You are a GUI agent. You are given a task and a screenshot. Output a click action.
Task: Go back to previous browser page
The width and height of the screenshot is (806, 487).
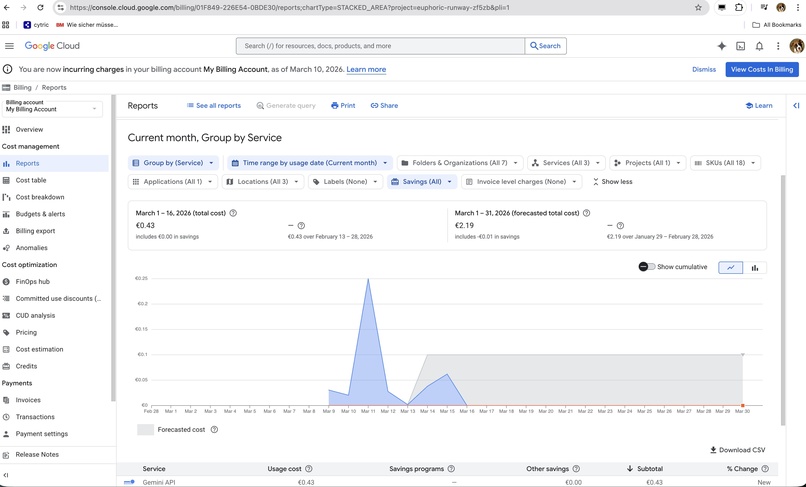(7, 8)
